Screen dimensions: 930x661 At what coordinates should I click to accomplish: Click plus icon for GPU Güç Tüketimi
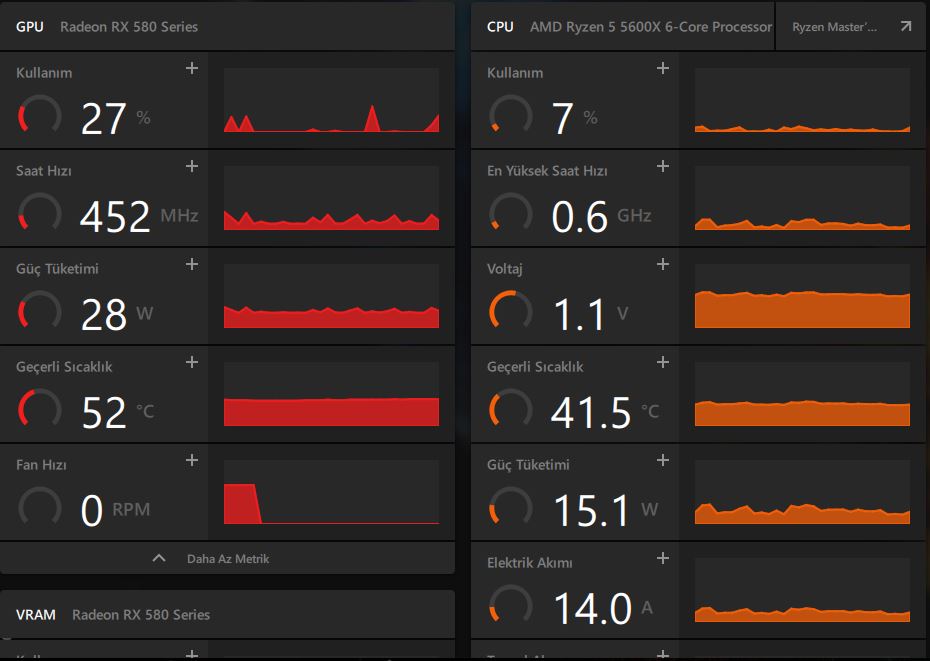(x=192, y=264)
